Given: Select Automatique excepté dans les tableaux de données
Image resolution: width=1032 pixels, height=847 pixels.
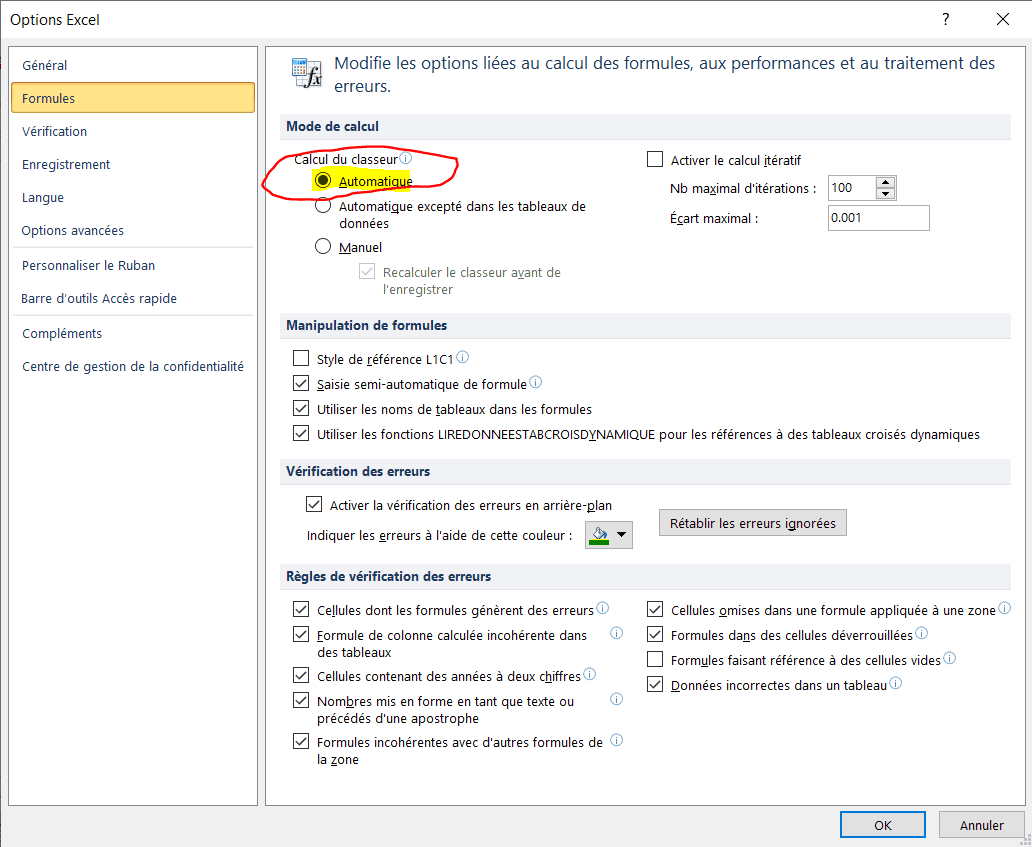Looking at the screenshot, I should (322, 206).
